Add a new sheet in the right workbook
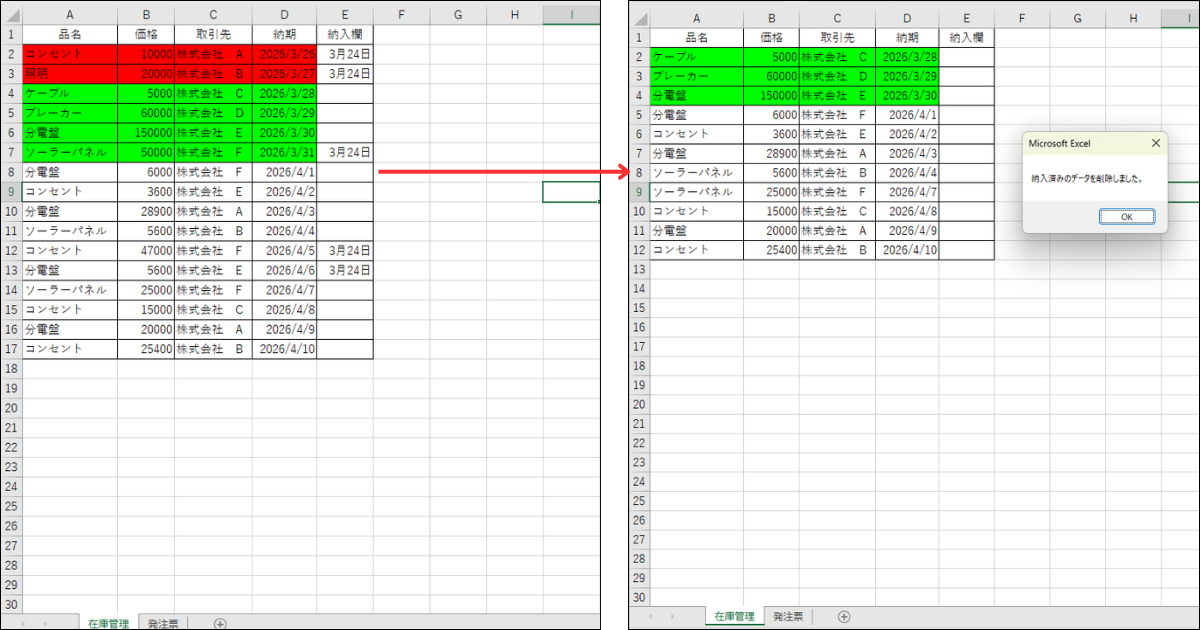Image resolution: width=1200 pixels, height=630 pixels. (x=844, y=616)
